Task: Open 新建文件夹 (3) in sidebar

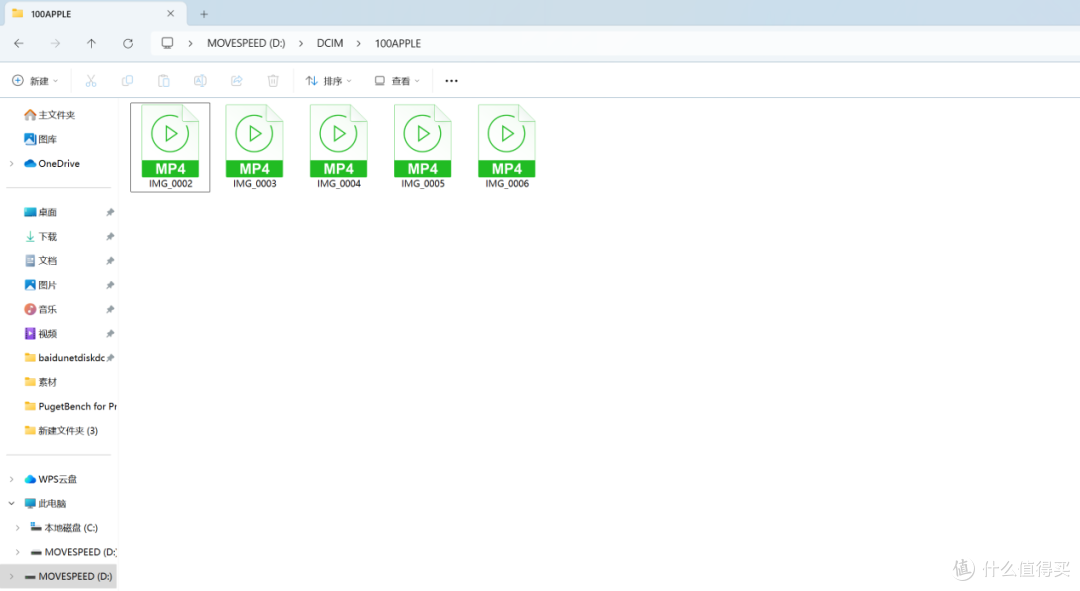Action: tap(61, 431)
